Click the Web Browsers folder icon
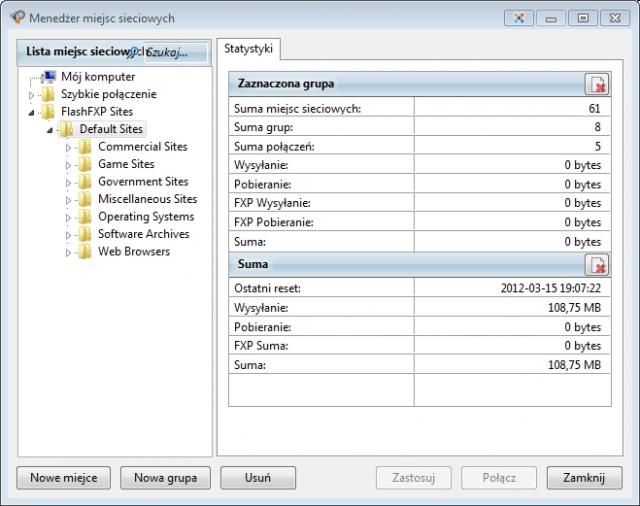This screenshot has height=506, width=640. pos(85,252)
